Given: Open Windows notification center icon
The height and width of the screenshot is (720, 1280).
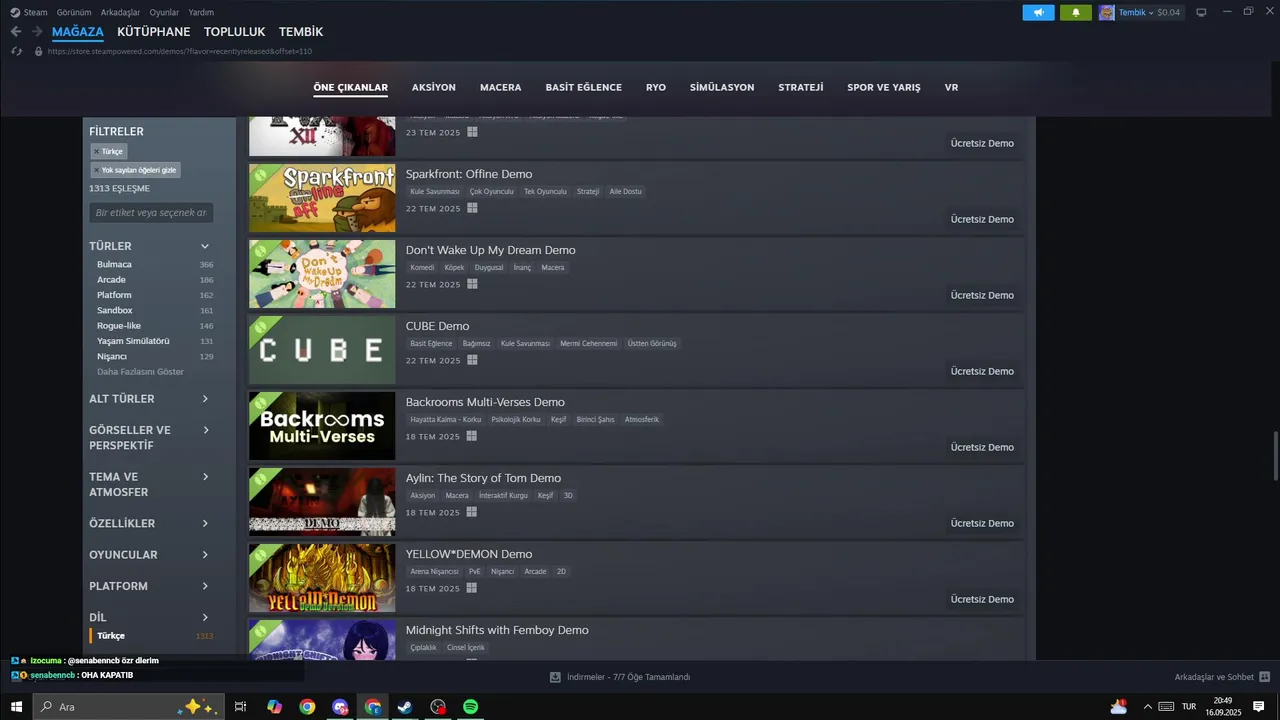Looking at the screenshot, I should [1259, 707].
